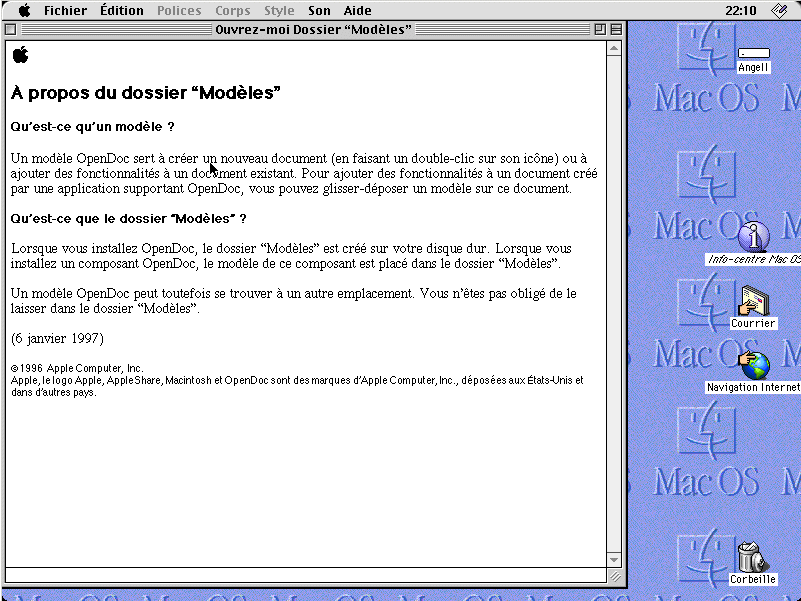The image size is (801, 601).
Task: Click the subheading Qu'est-ce qu'un modèle ?
Action: 92,126
